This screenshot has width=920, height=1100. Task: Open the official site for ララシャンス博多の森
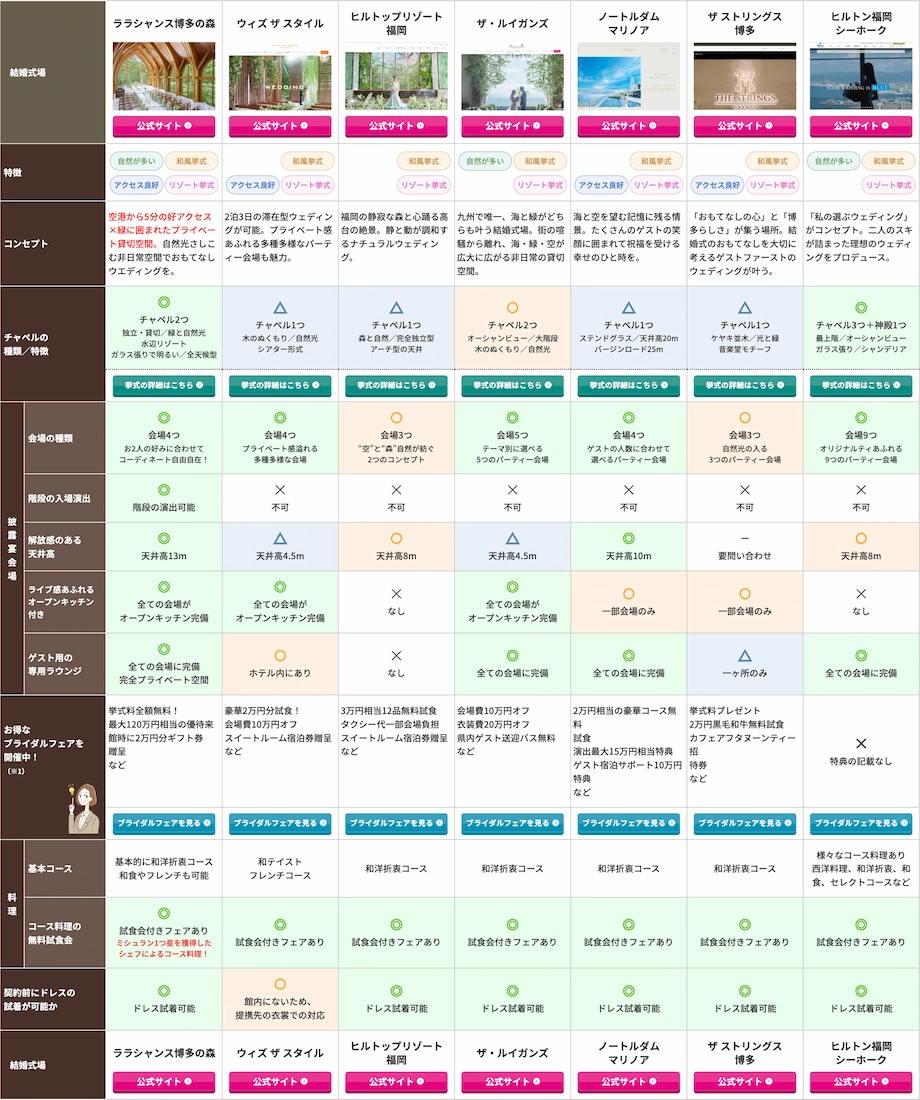163,128
